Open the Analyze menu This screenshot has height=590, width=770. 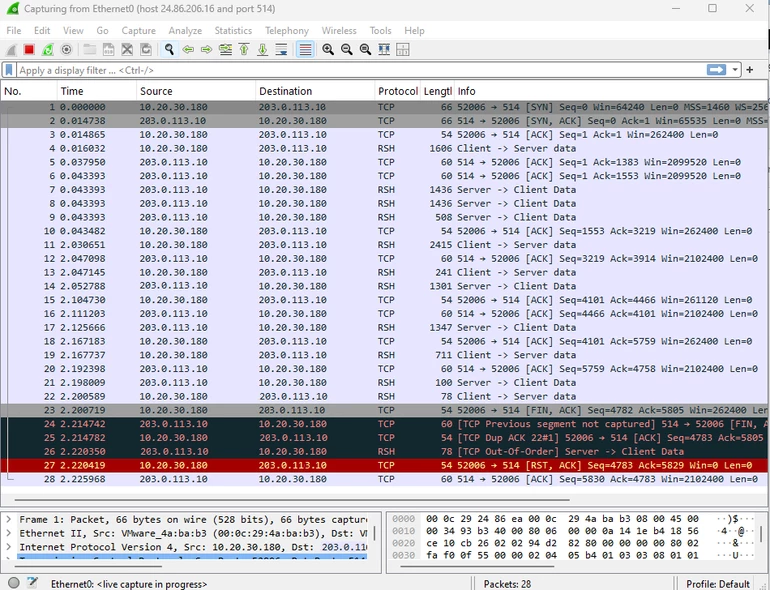pos(185,30)
